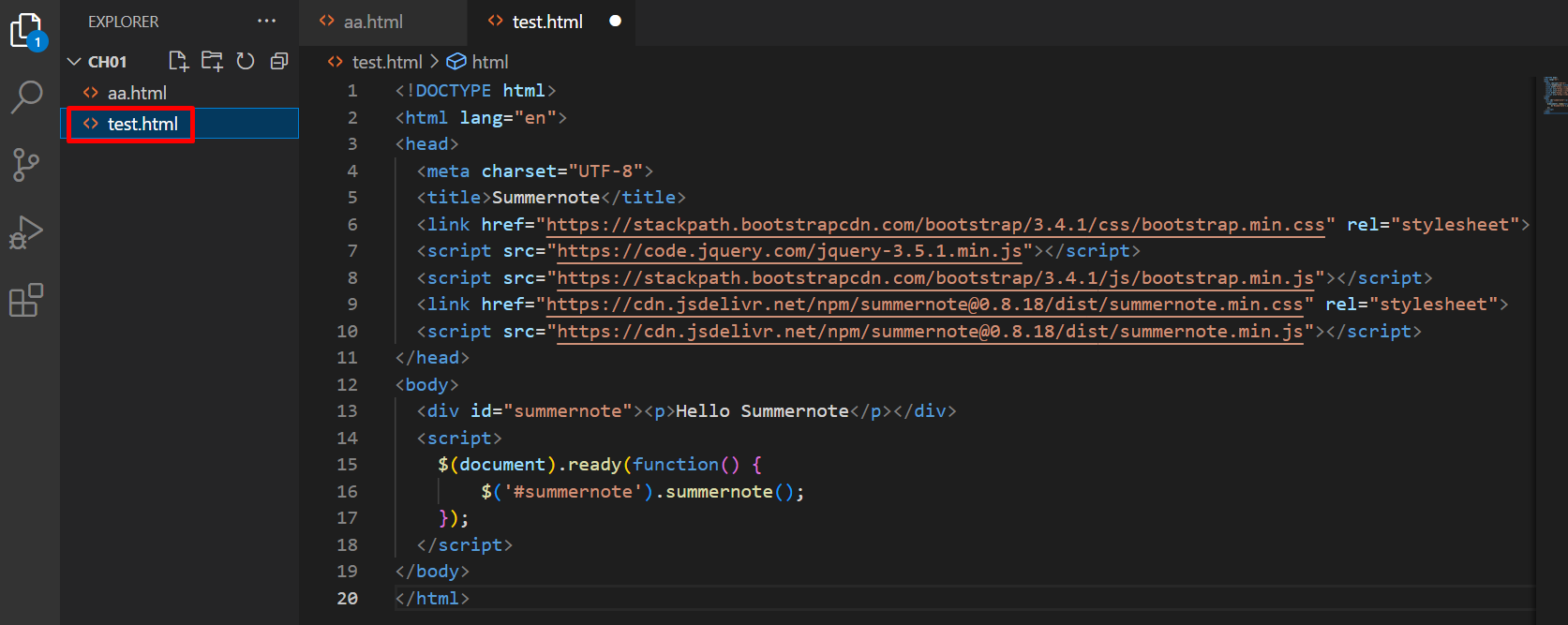Image resolution: width=1568 pixels, height=625 pixels.
Task: Collapse the CH01 folder section
Action: coord(75,62)
